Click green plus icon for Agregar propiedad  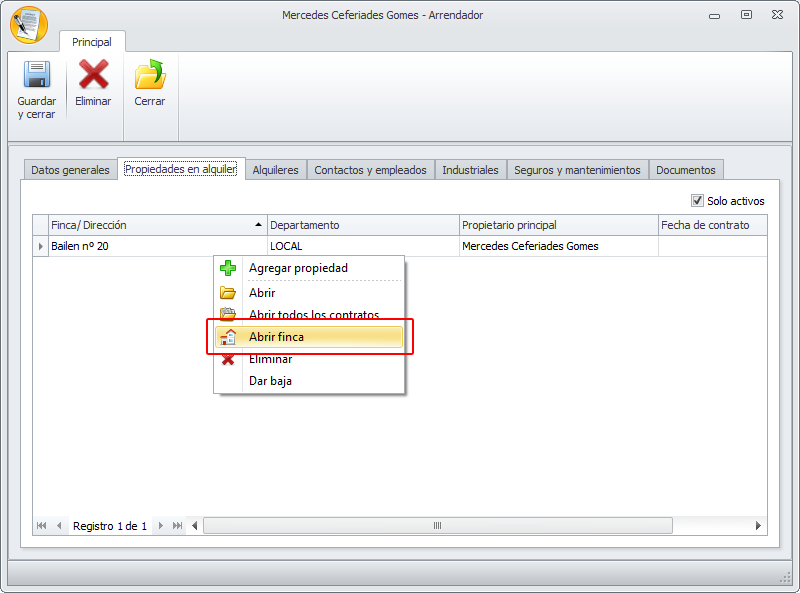228,268
